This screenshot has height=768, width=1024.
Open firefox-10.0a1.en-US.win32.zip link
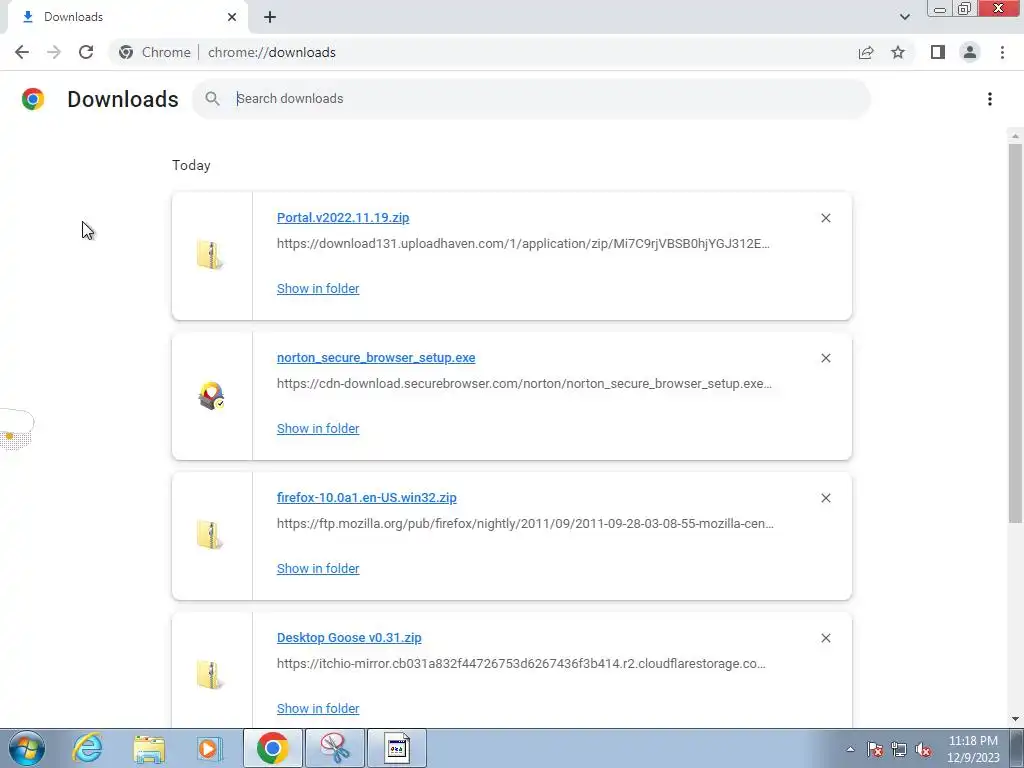click(x=367, y=498)
